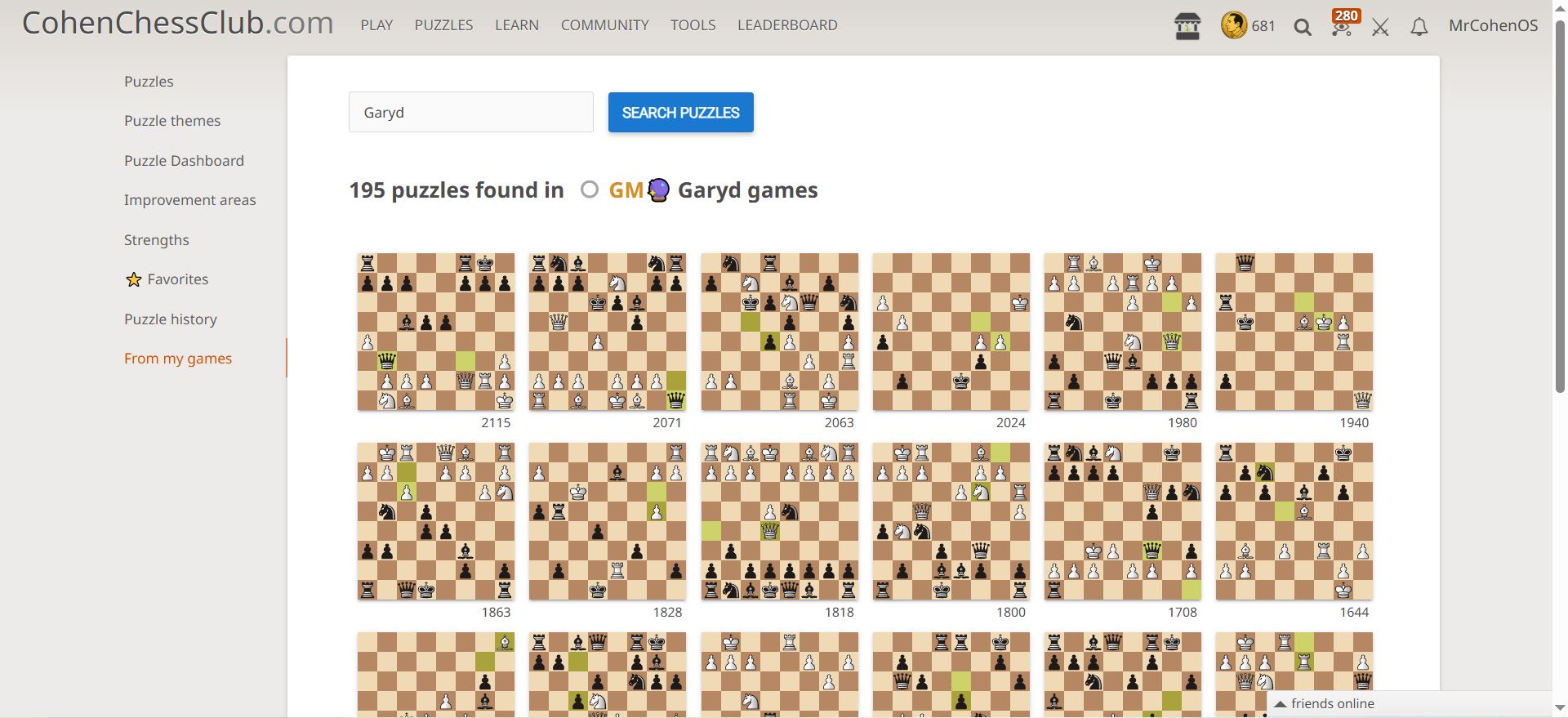
Task: Open the shop store icon
Action: pyautogui.click(x=1187, y=26)
